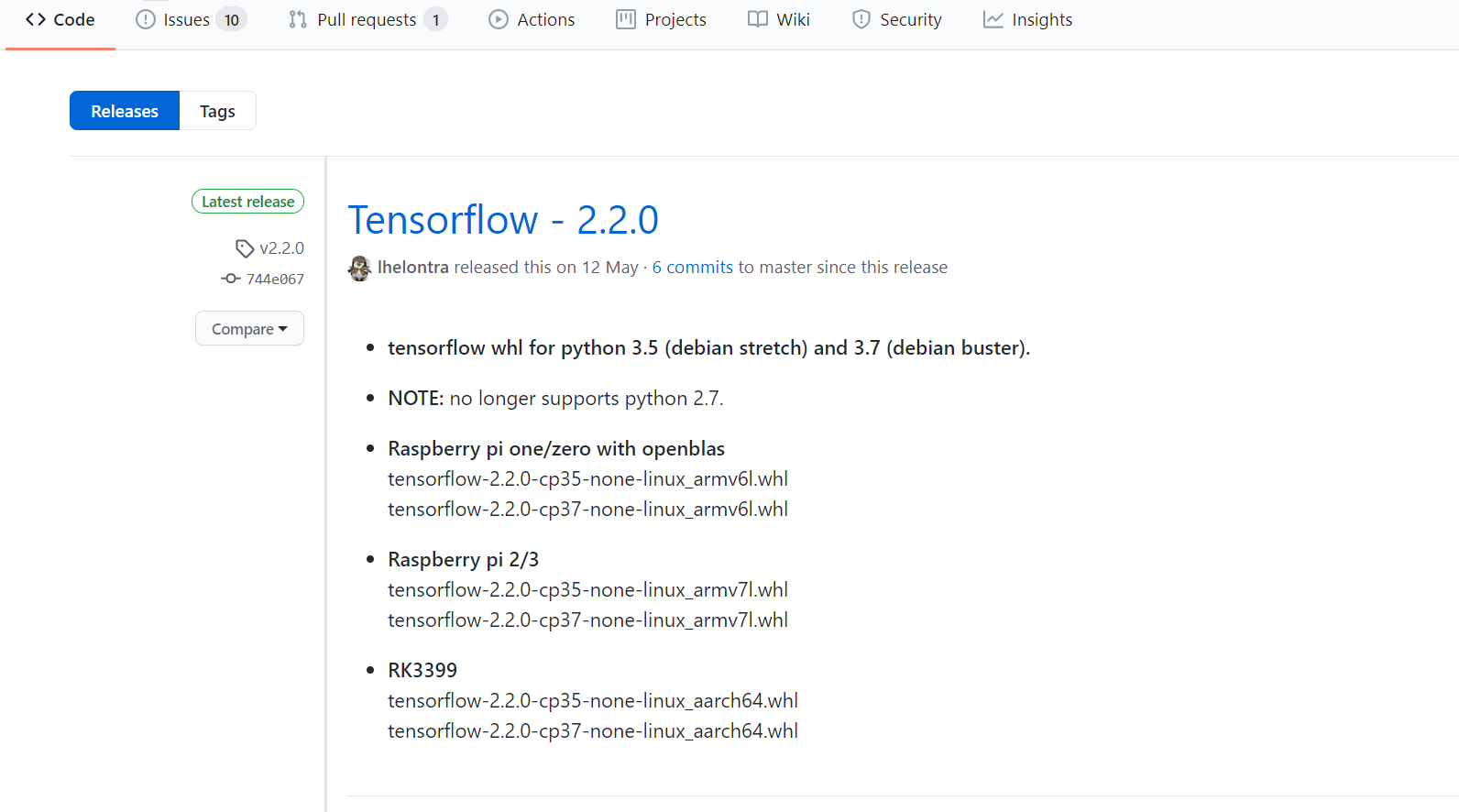Image resolution: width=1459 pixels, height=812 pixels.
Task: Open Insights via the graph icon
Action: click(993, 18)
